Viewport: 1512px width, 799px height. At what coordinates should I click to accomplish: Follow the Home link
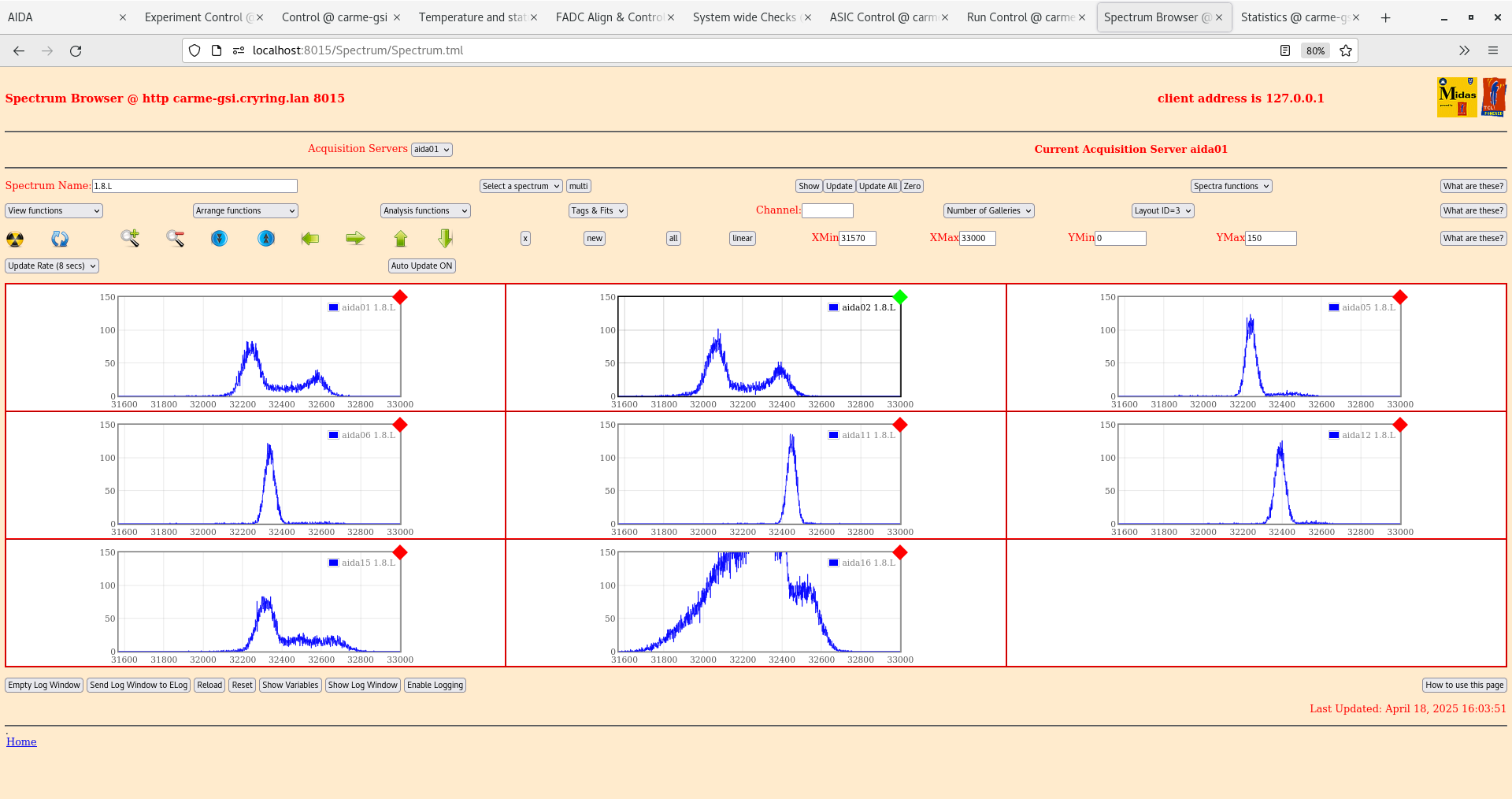click(x=21, y=741)
